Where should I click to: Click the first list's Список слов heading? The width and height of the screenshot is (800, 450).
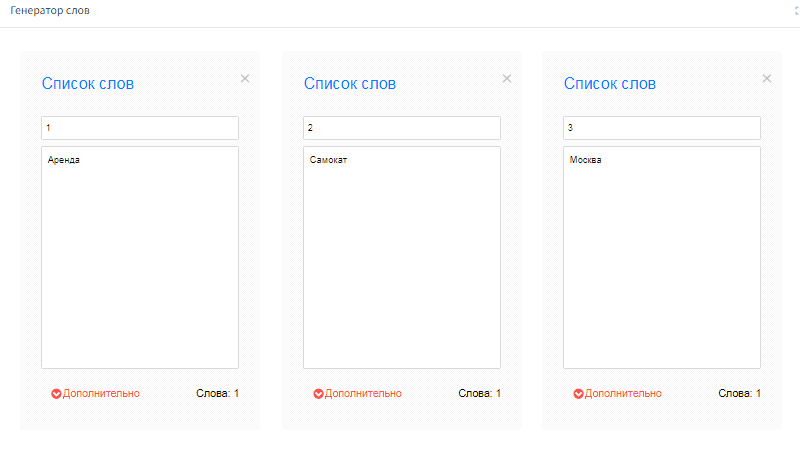[x=88, y=84]
